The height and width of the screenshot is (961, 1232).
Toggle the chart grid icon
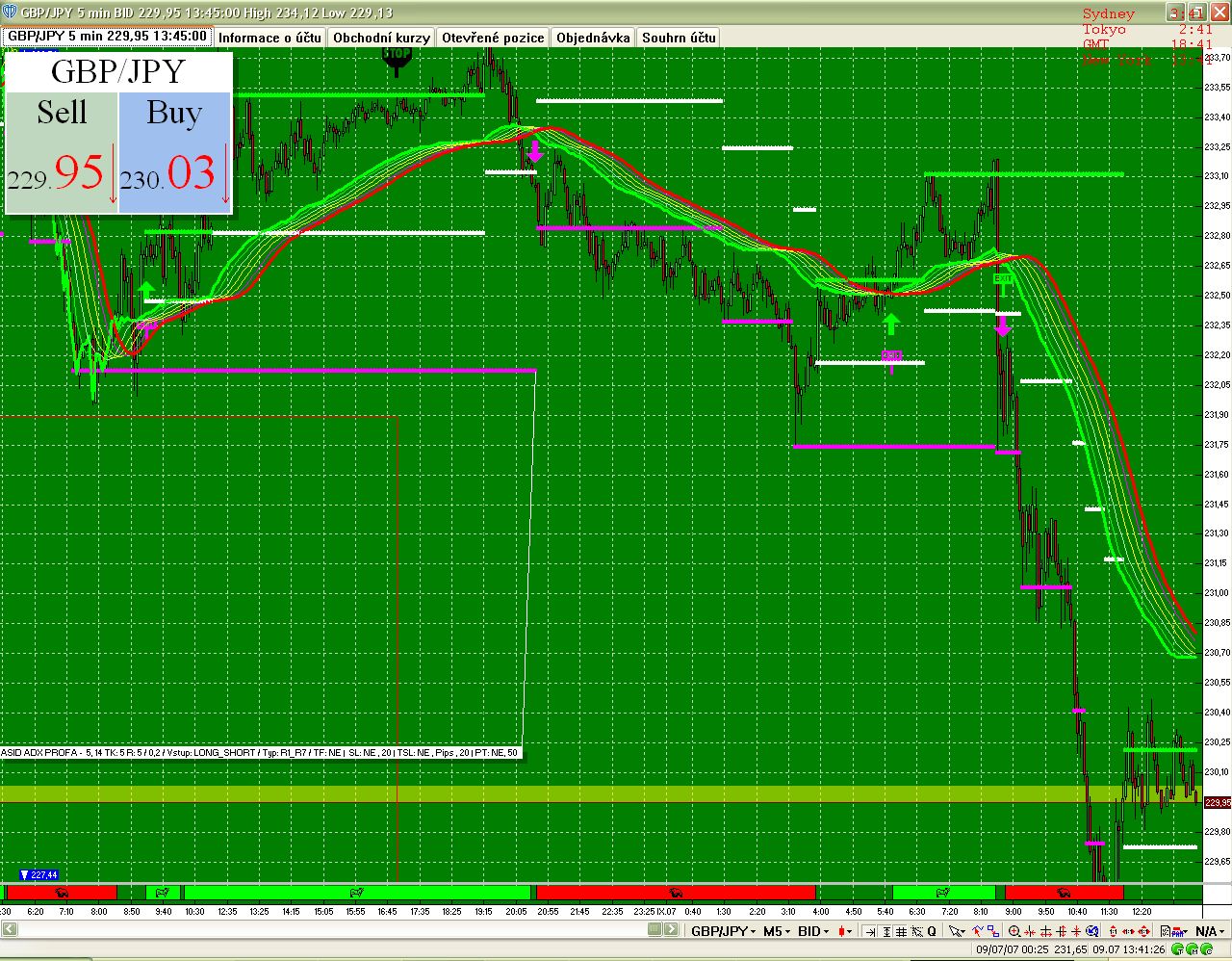pyautogui.click(x=901, y=931)
